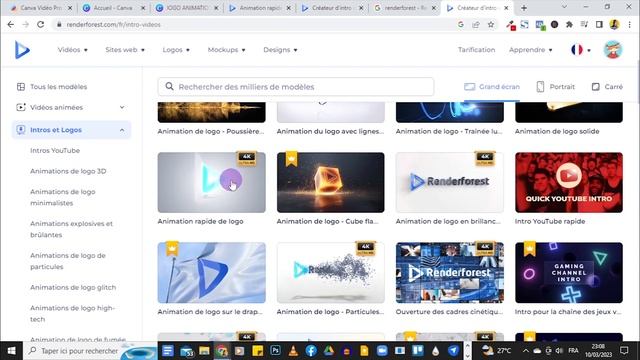This screenshot has height=360, width=640.
Task: Expand the Sites web dropdown
Action: (125, 50)
